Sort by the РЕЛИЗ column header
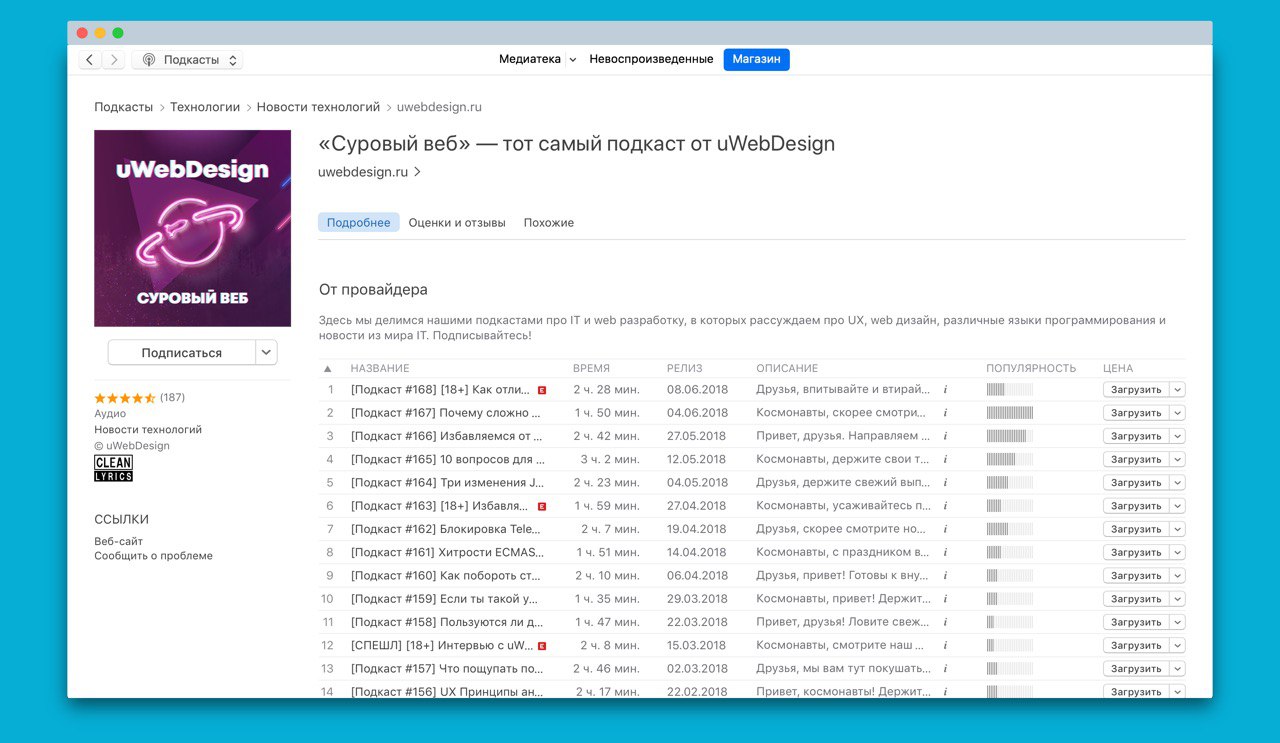This screenshot has height=743, width=1280. [x=685, y=369]
